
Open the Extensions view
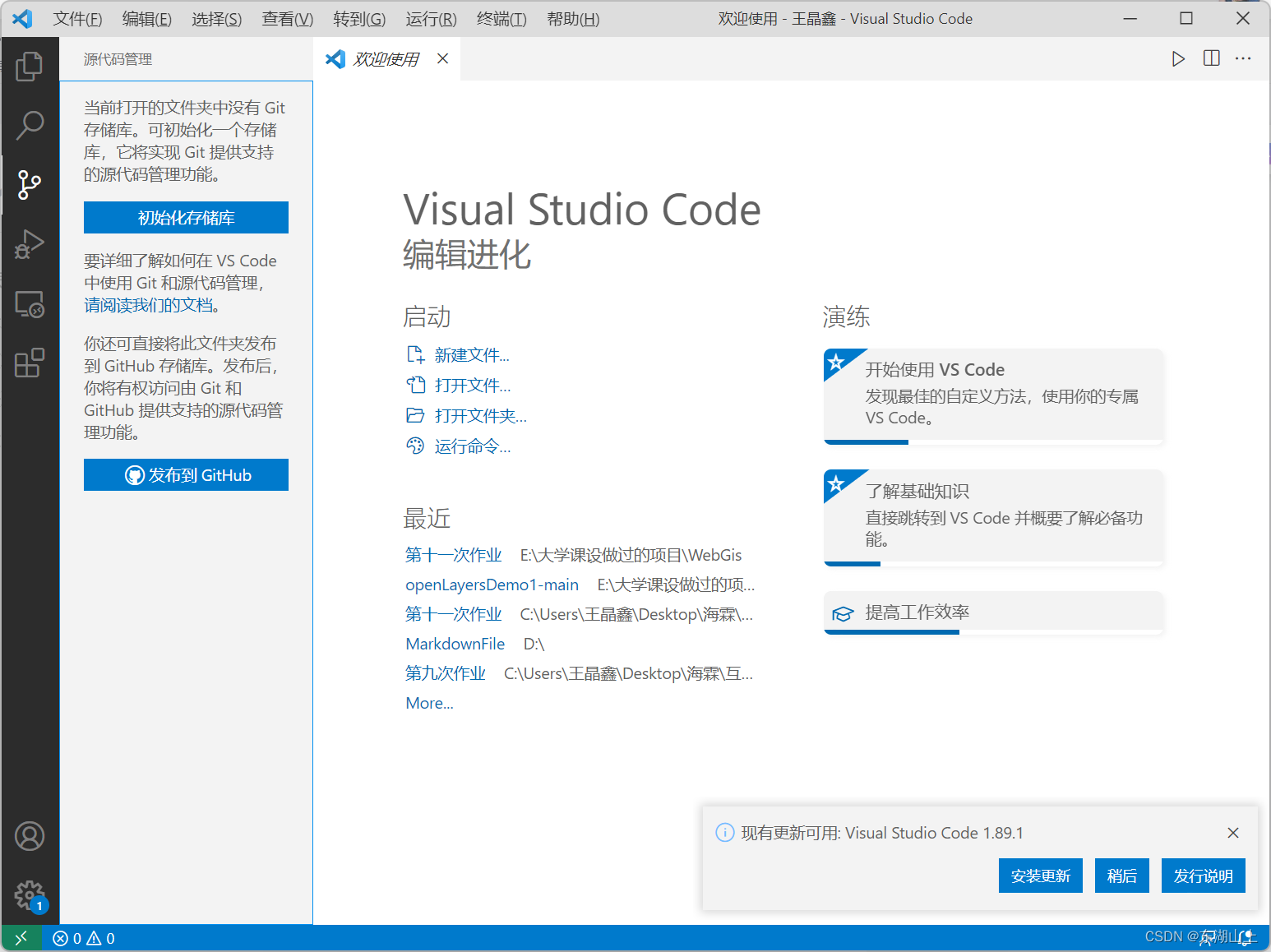[30, 363]
